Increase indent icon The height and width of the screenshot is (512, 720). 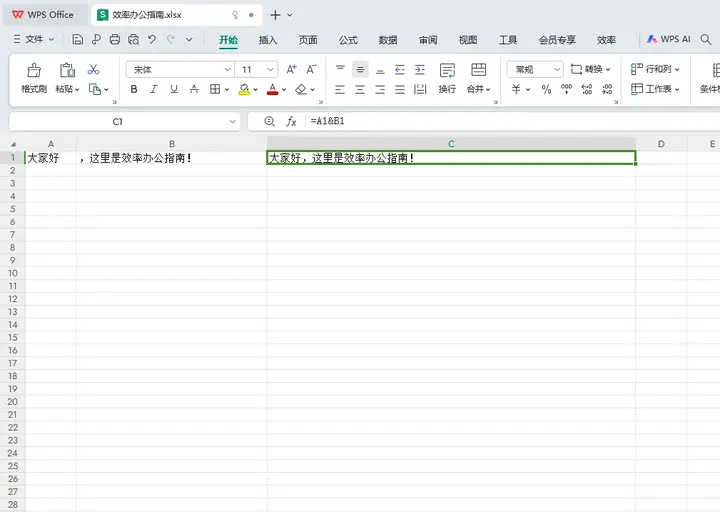420,69
